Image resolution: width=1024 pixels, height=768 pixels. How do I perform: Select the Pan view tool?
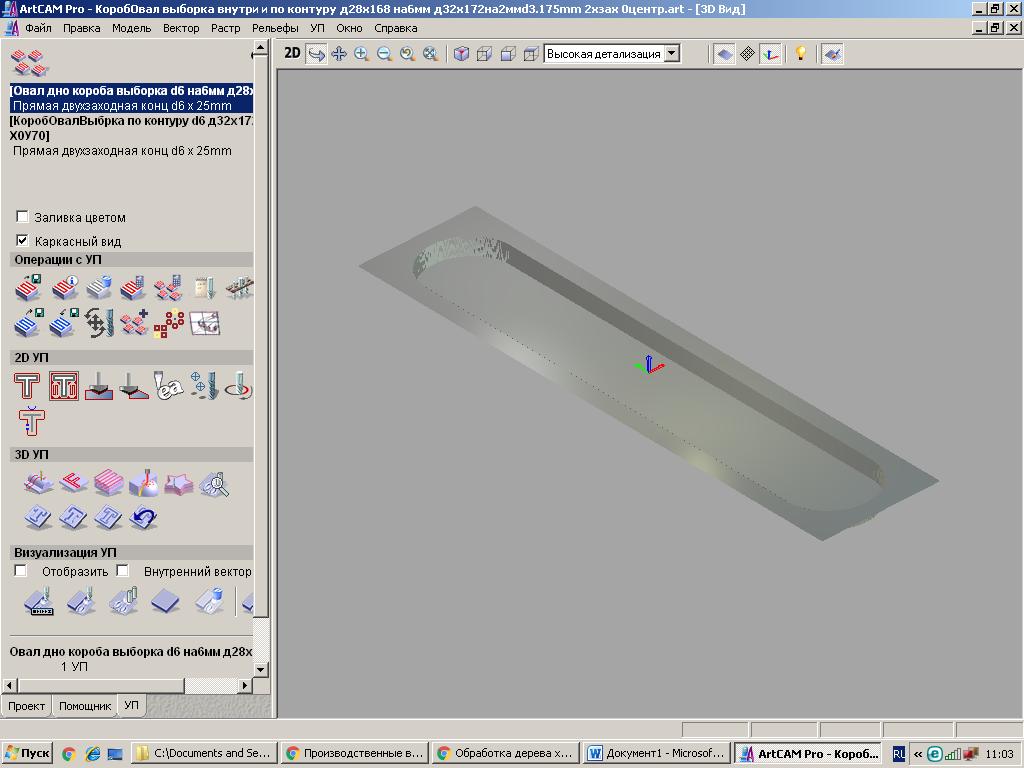click(x=339, y=54)
